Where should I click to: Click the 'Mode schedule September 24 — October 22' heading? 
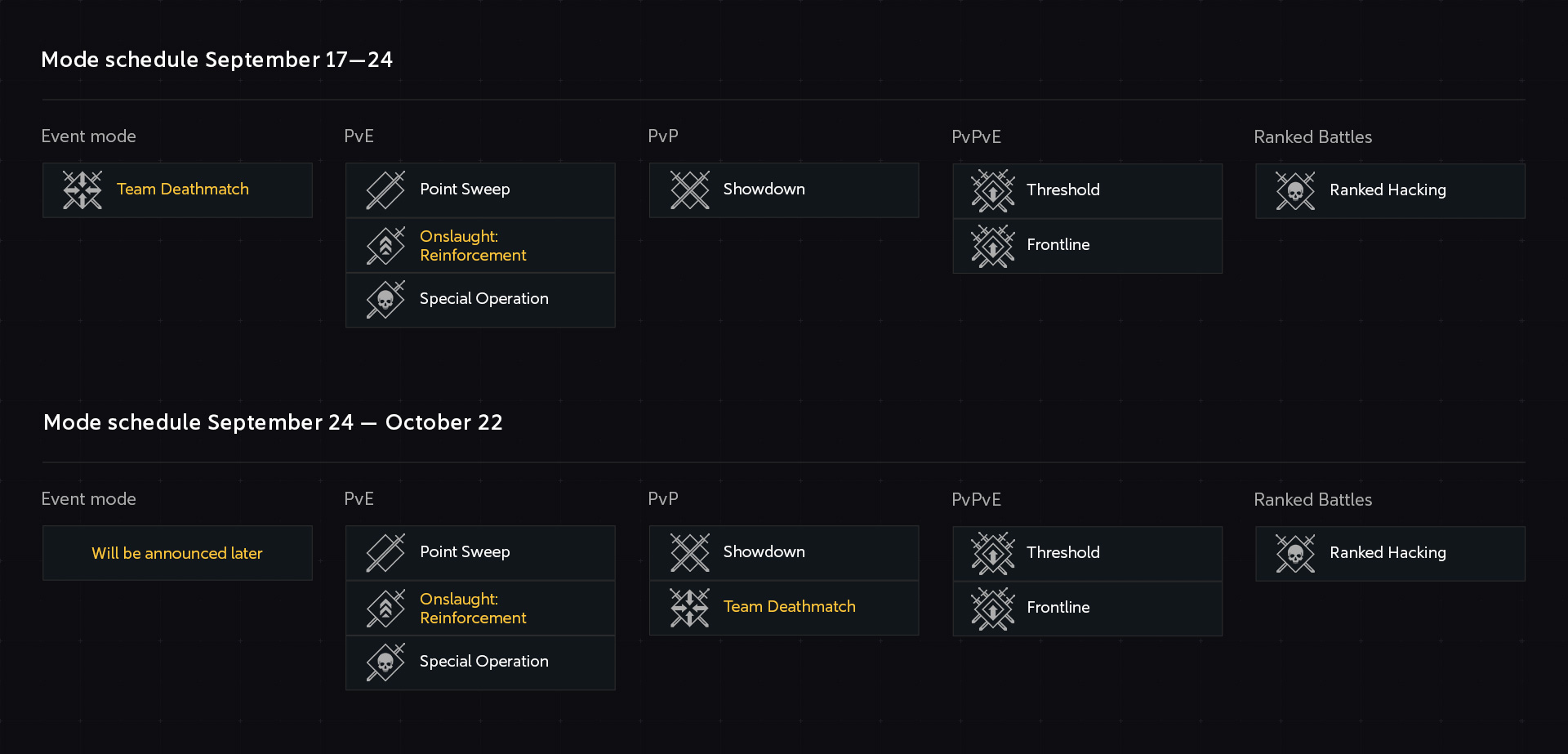(x=273, y=422)
